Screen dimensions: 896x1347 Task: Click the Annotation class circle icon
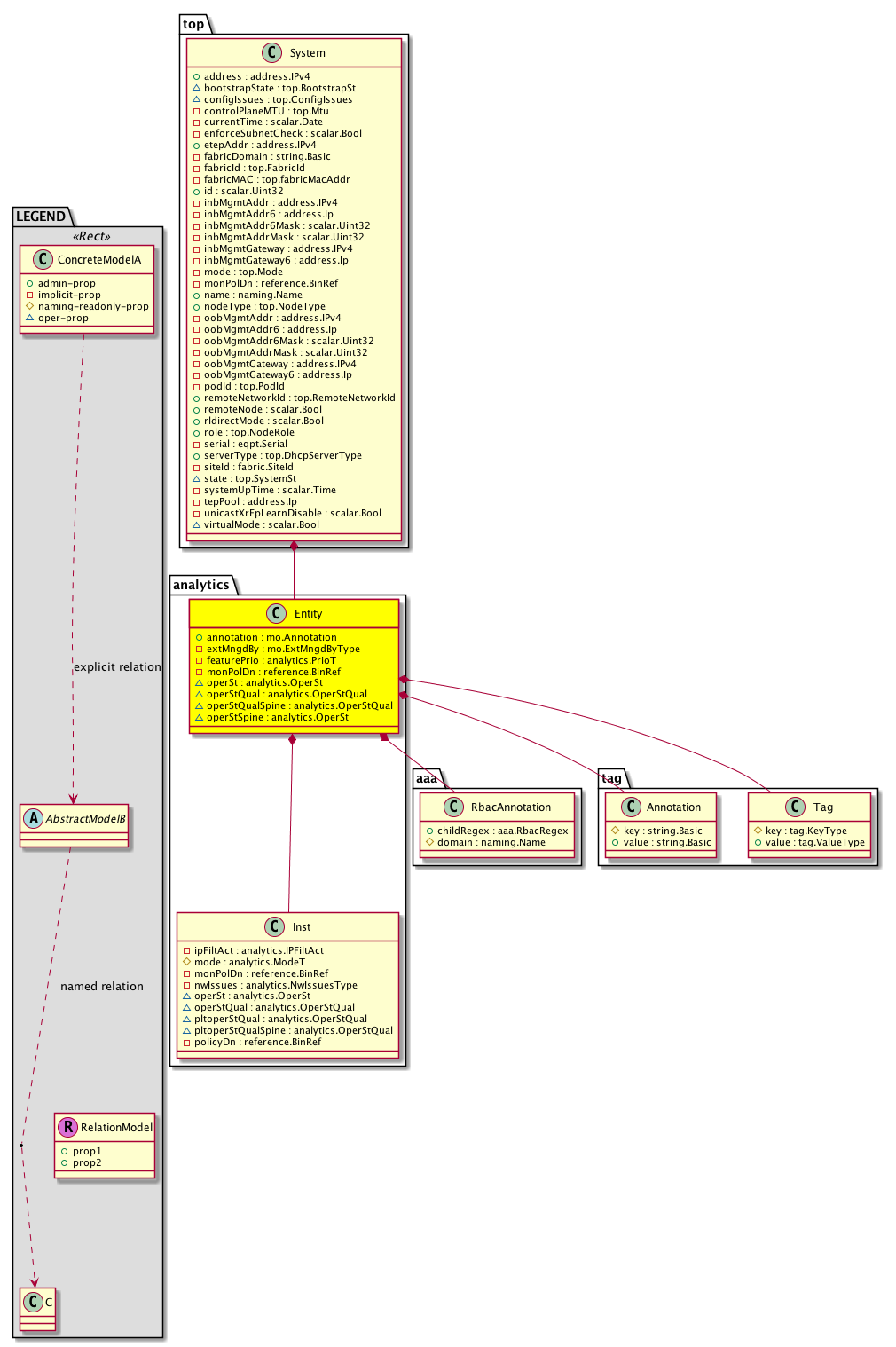pyautogui.click(x=630, y=807)
